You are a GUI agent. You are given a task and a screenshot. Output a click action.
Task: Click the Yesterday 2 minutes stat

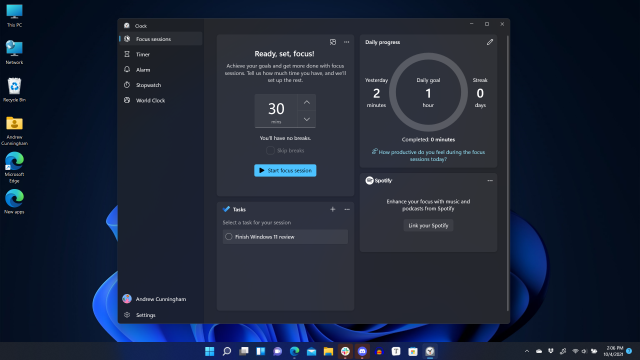[x=376, y=92]
